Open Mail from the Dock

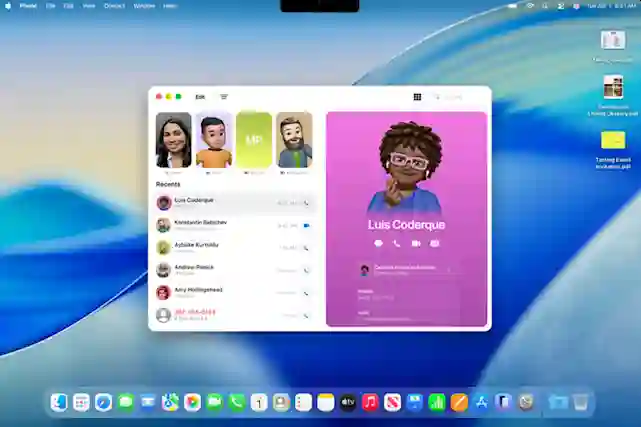point(148,402)
